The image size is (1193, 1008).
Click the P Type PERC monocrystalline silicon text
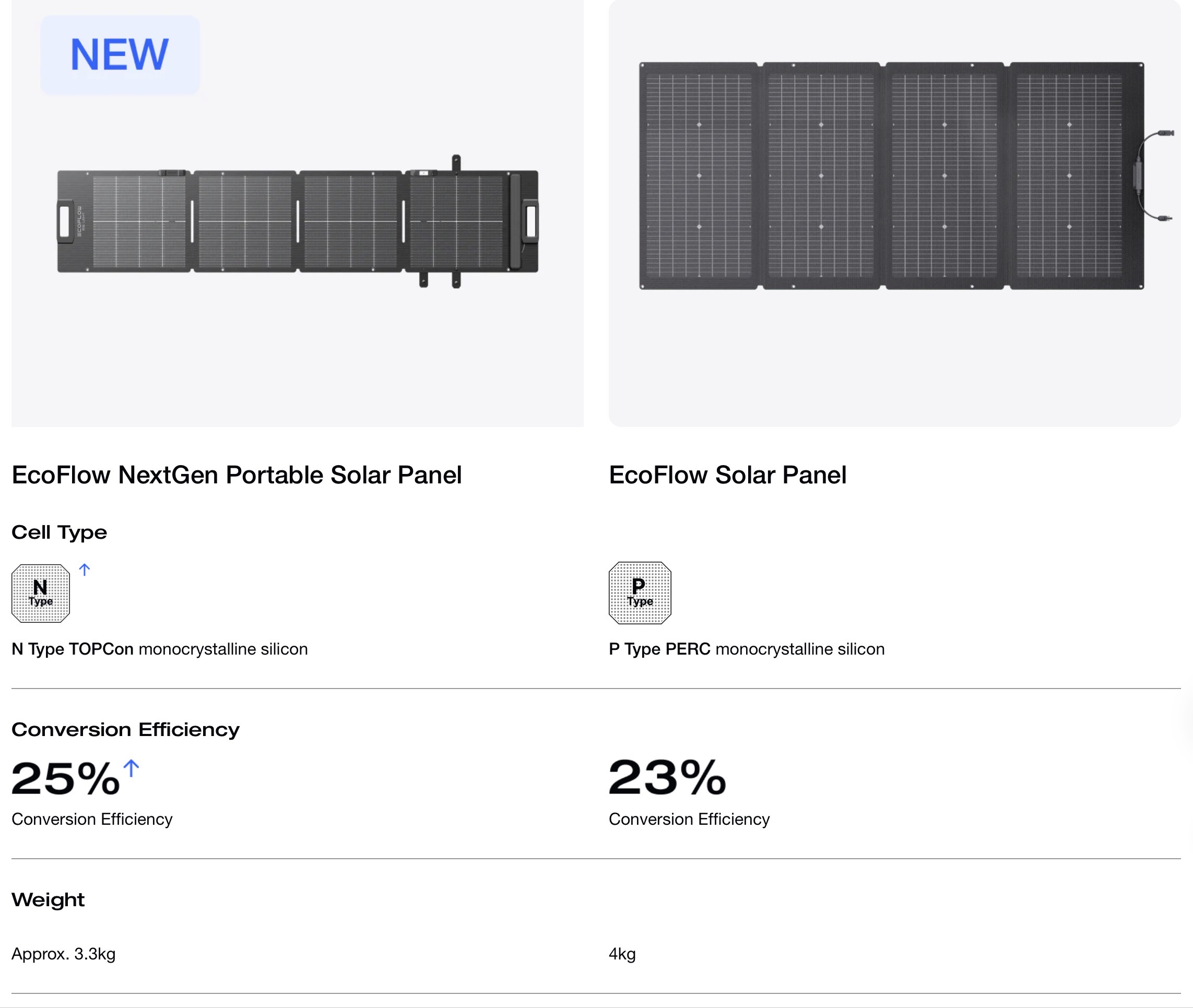[x=747, y=649]
